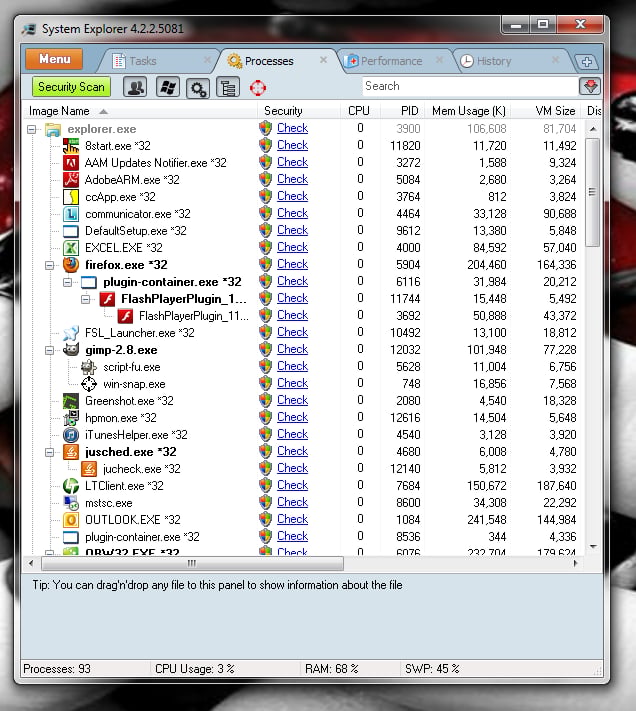This screenshot has width=636, height=711.
Task: Click the LTClient.exe green icon
Action: 71,486
